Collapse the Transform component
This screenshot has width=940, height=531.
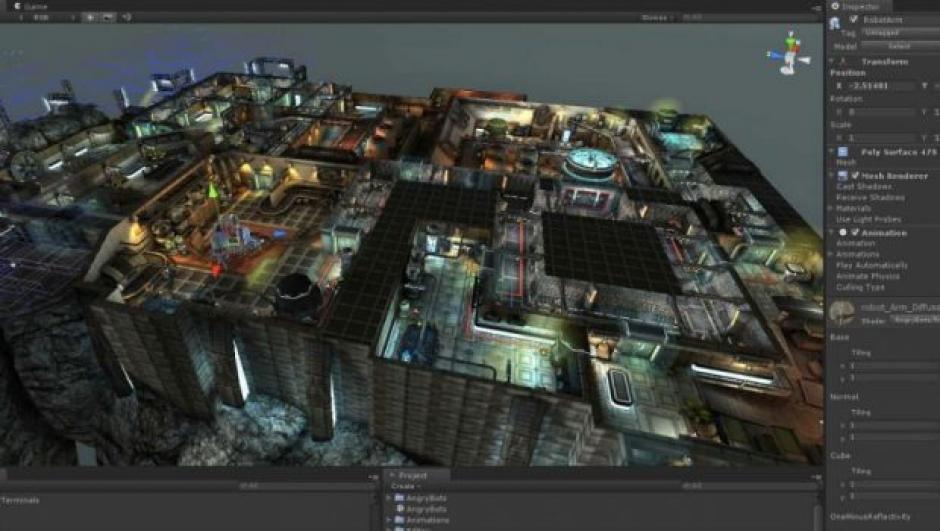(x=831, y=62)
